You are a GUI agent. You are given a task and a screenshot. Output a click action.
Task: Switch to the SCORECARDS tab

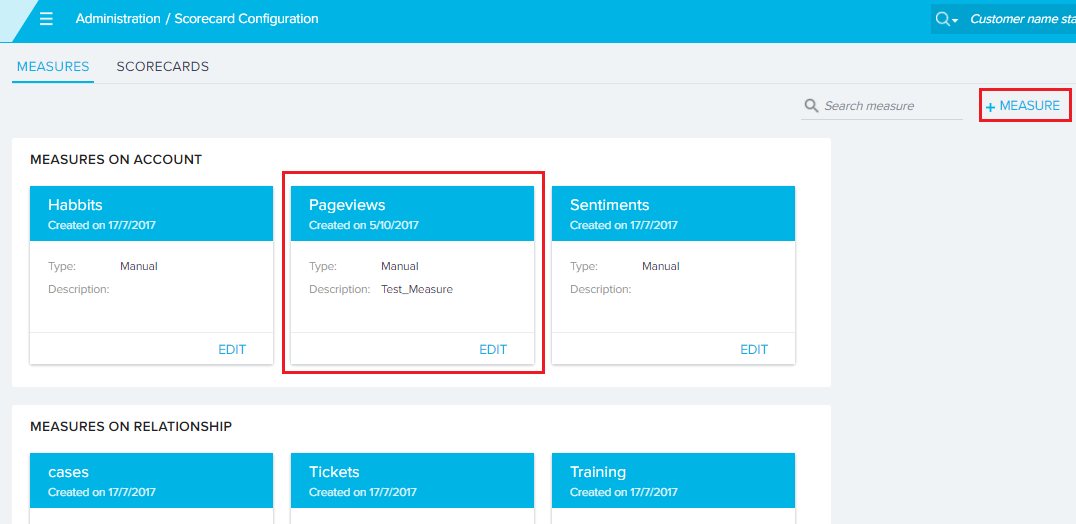point(163,67)
